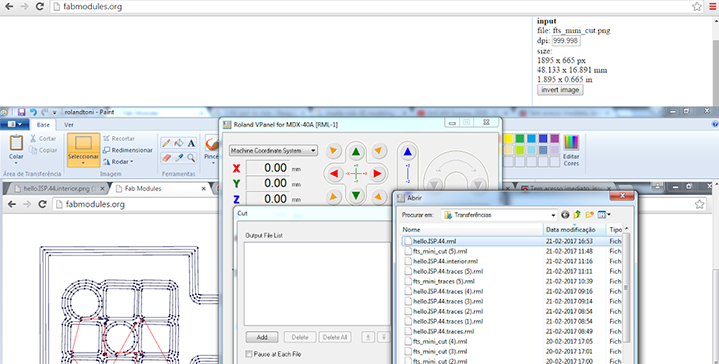Select the Fab Modules browser tab

click(160, 188)
